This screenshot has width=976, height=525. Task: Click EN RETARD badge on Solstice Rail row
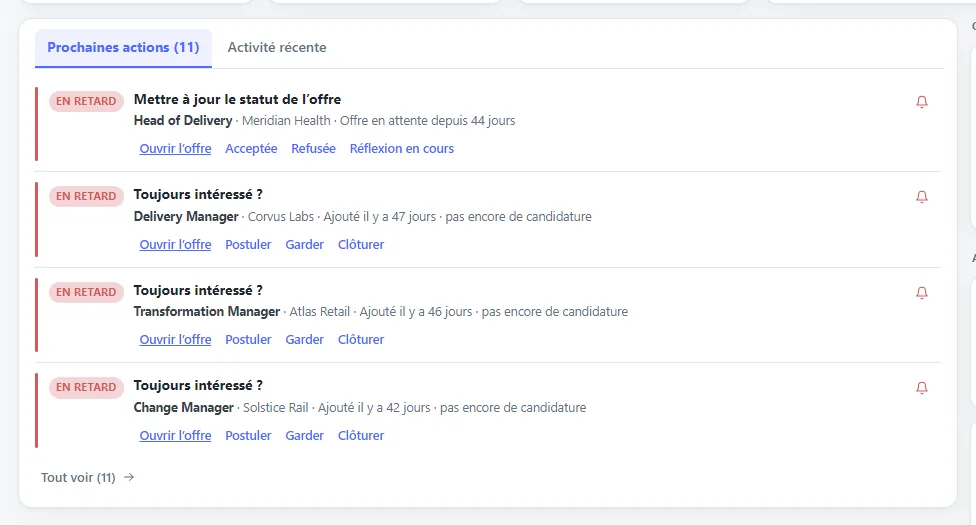click(86, 387)
